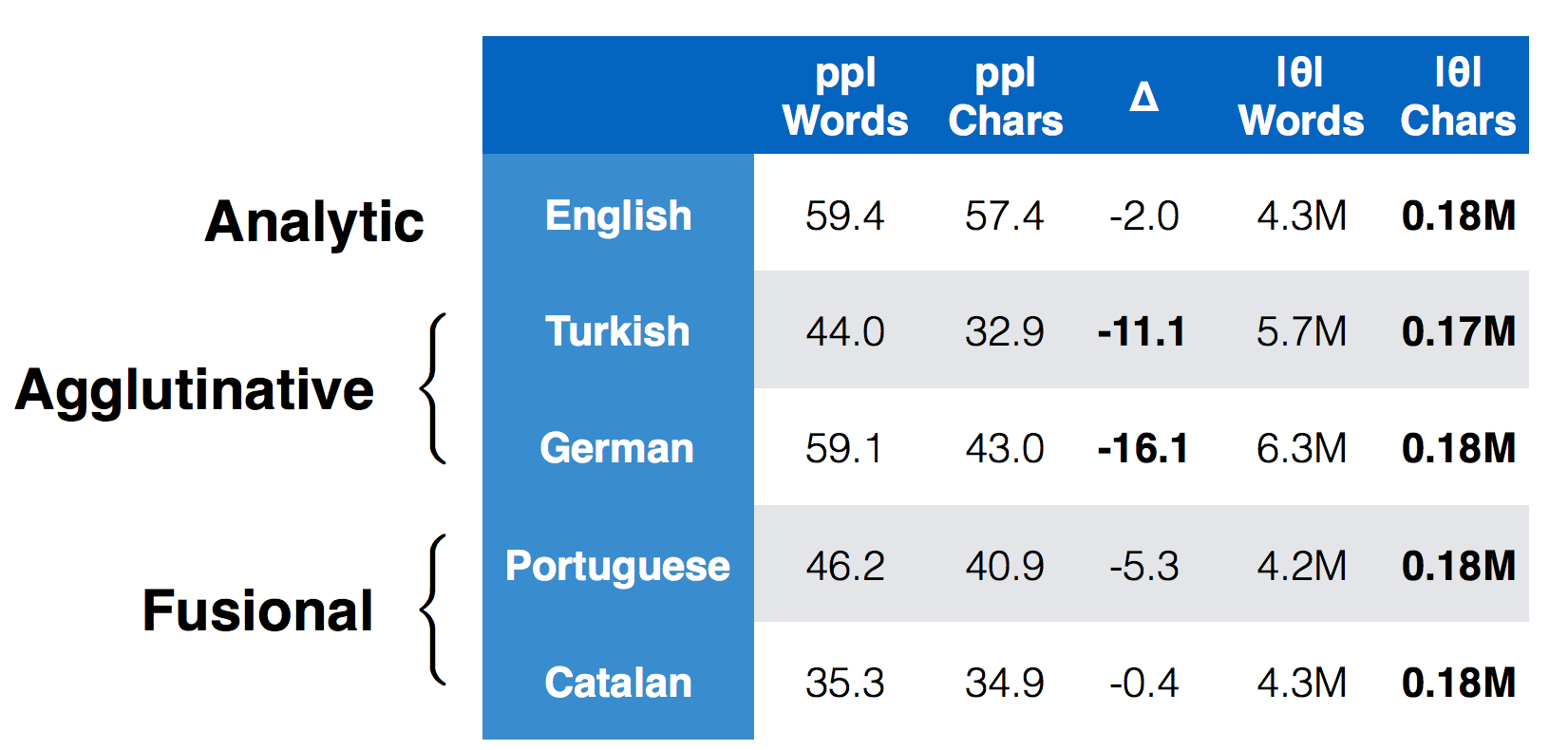Select the Turkish row header
Screen dimensions: 1568x750
tap(617, 331)
